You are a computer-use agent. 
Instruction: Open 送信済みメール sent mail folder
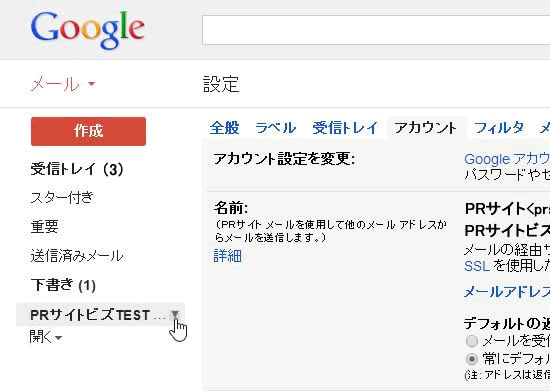tap(77, 256)
